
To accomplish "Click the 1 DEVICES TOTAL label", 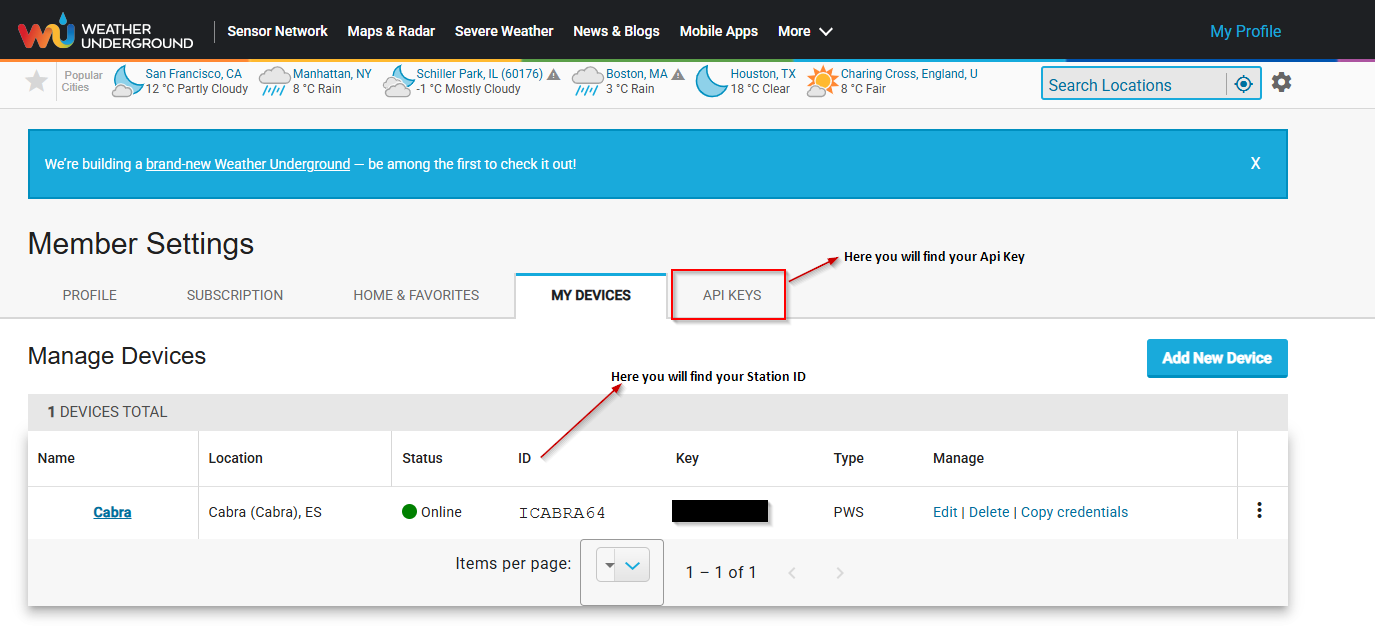I will [107, 412].
